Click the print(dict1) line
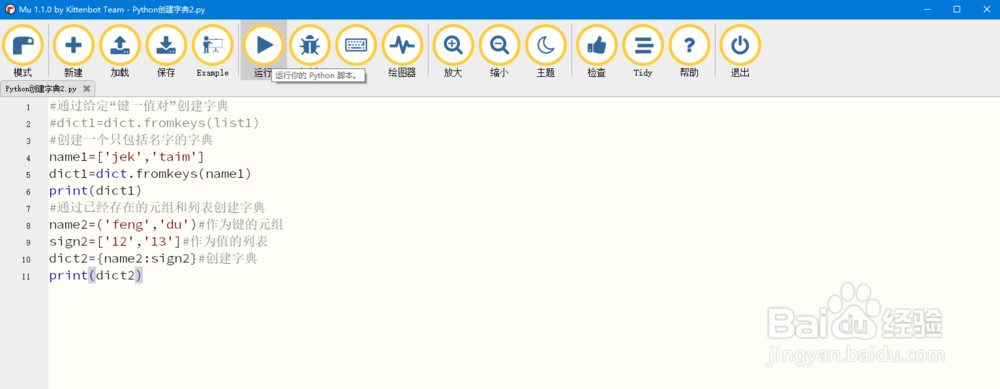 click(95, 191)
